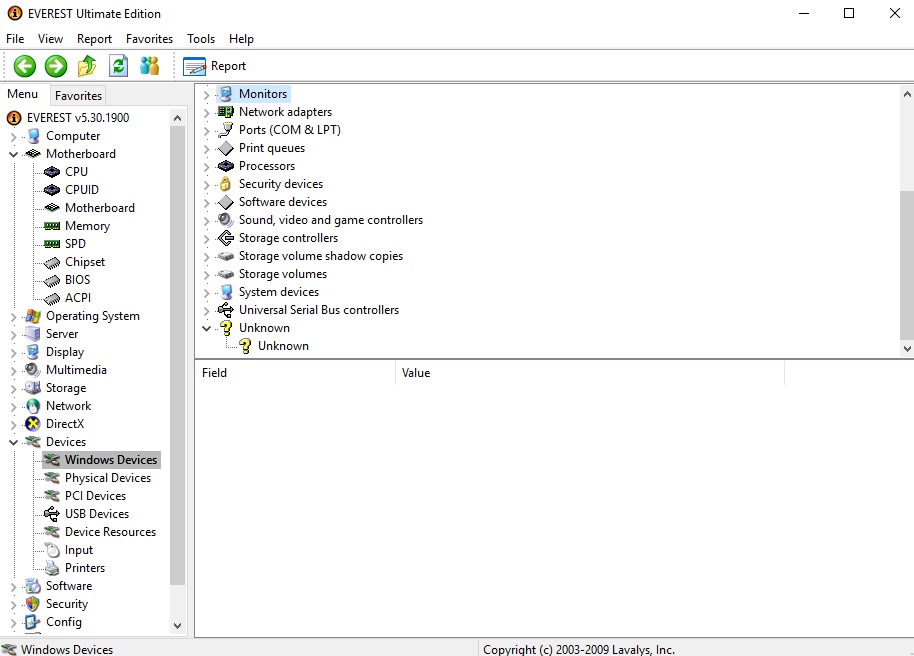
Task: Select EVEREST v5.30.1900 root node
Action: click(78, 118)
